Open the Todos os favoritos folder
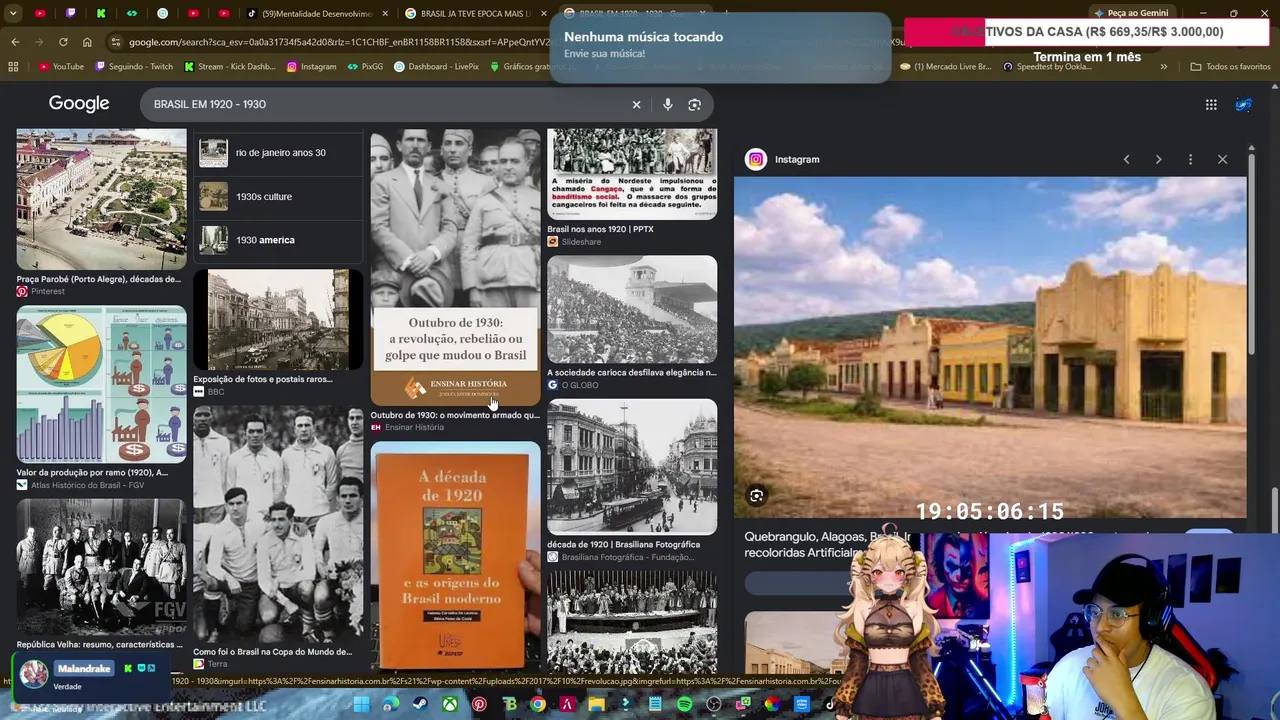The height and width of the screenshot is (720, 1280). pyautogui.click(x=1230, y=67)
